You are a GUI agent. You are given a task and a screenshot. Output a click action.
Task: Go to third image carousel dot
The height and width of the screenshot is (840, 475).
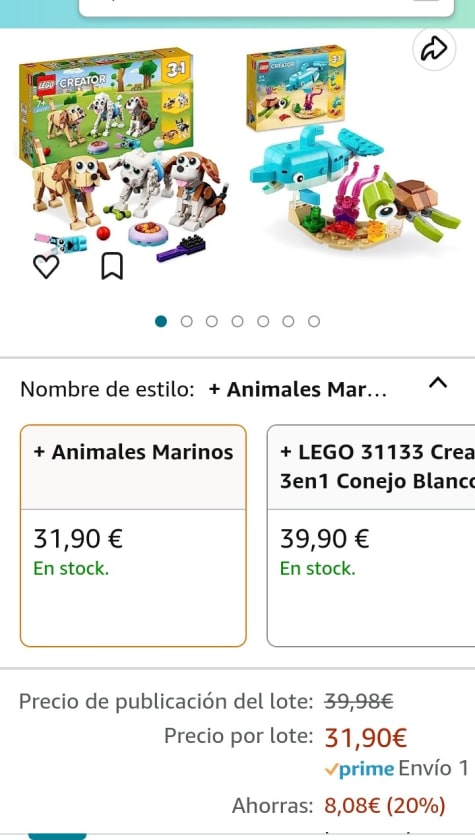point(212,321)
